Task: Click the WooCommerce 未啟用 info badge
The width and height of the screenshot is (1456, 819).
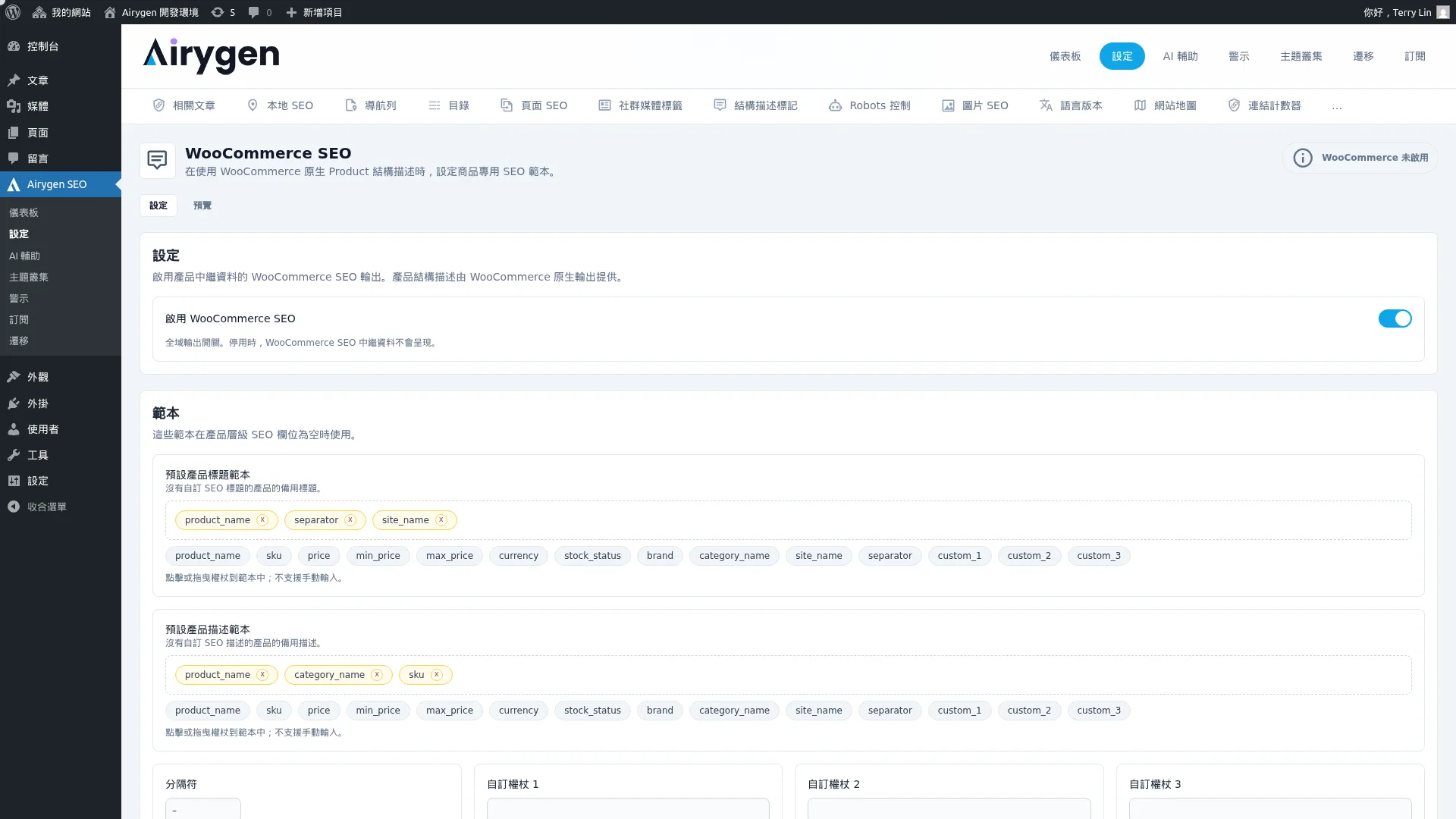Action: click(1360, 158)
